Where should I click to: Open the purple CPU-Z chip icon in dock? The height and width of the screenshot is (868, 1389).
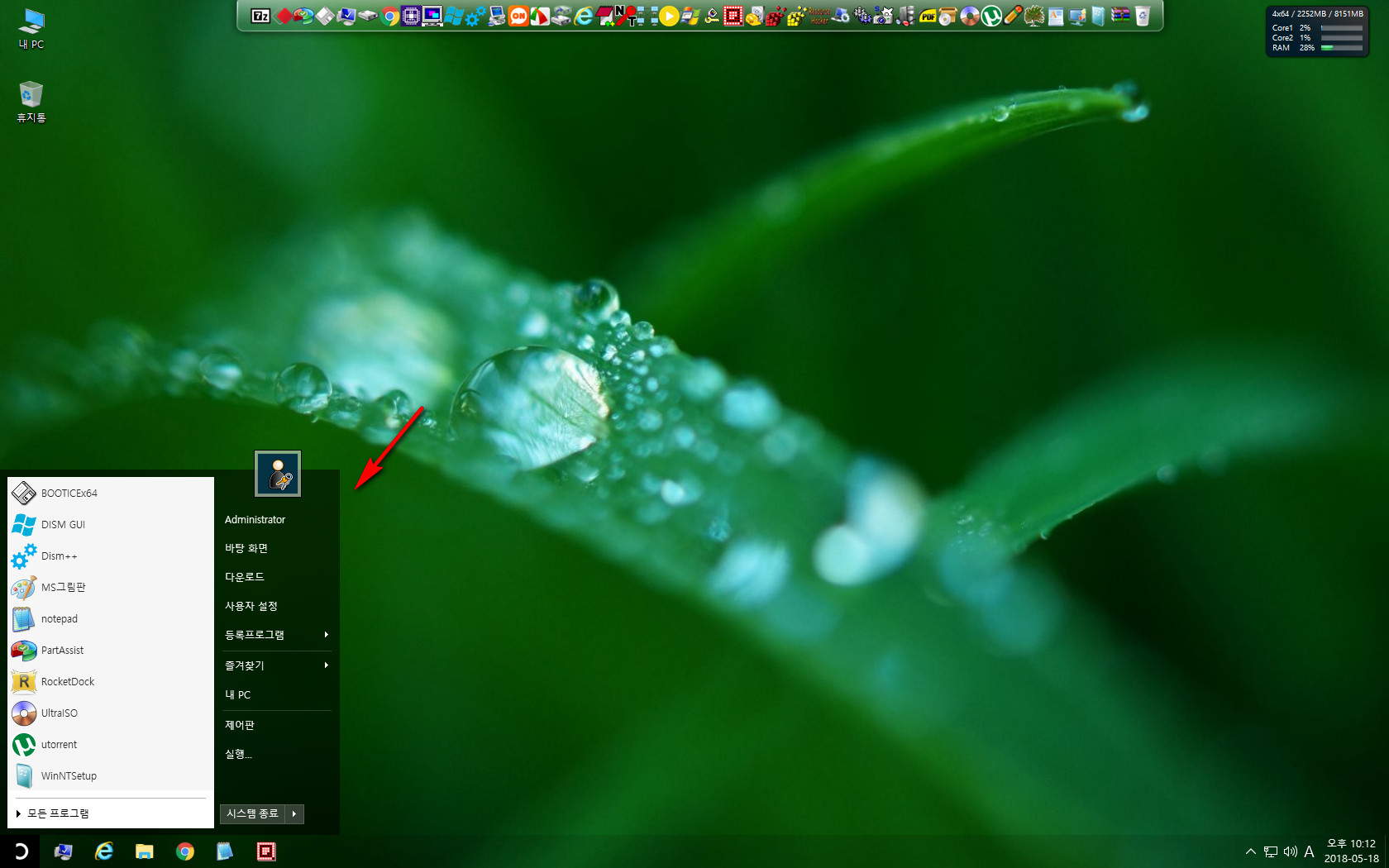[x=411, y=16]
